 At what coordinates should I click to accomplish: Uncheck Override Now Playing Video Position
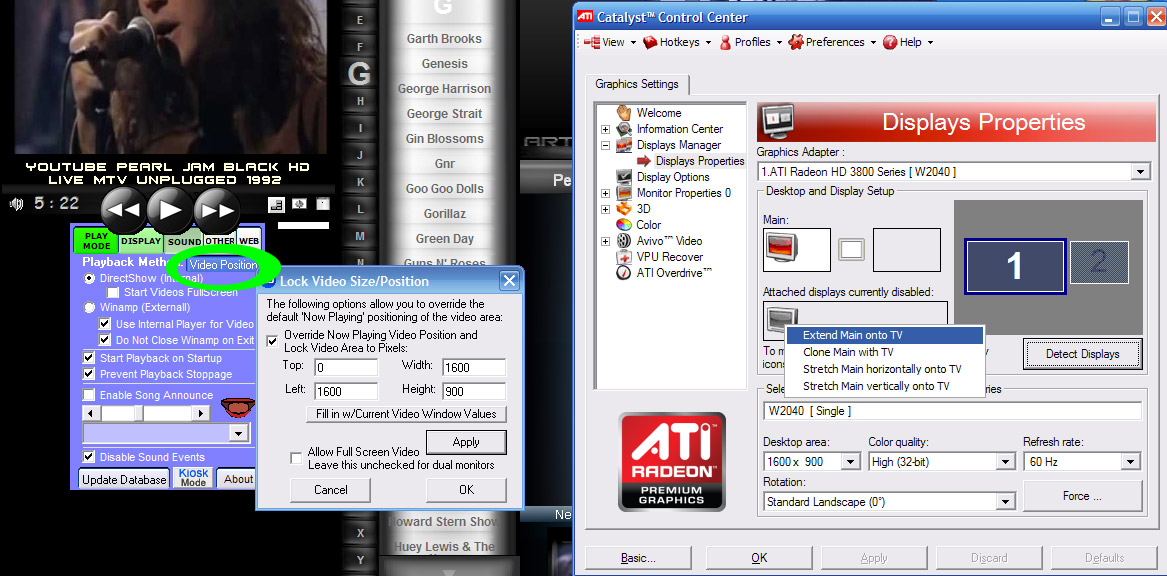[x=272, y=342]
